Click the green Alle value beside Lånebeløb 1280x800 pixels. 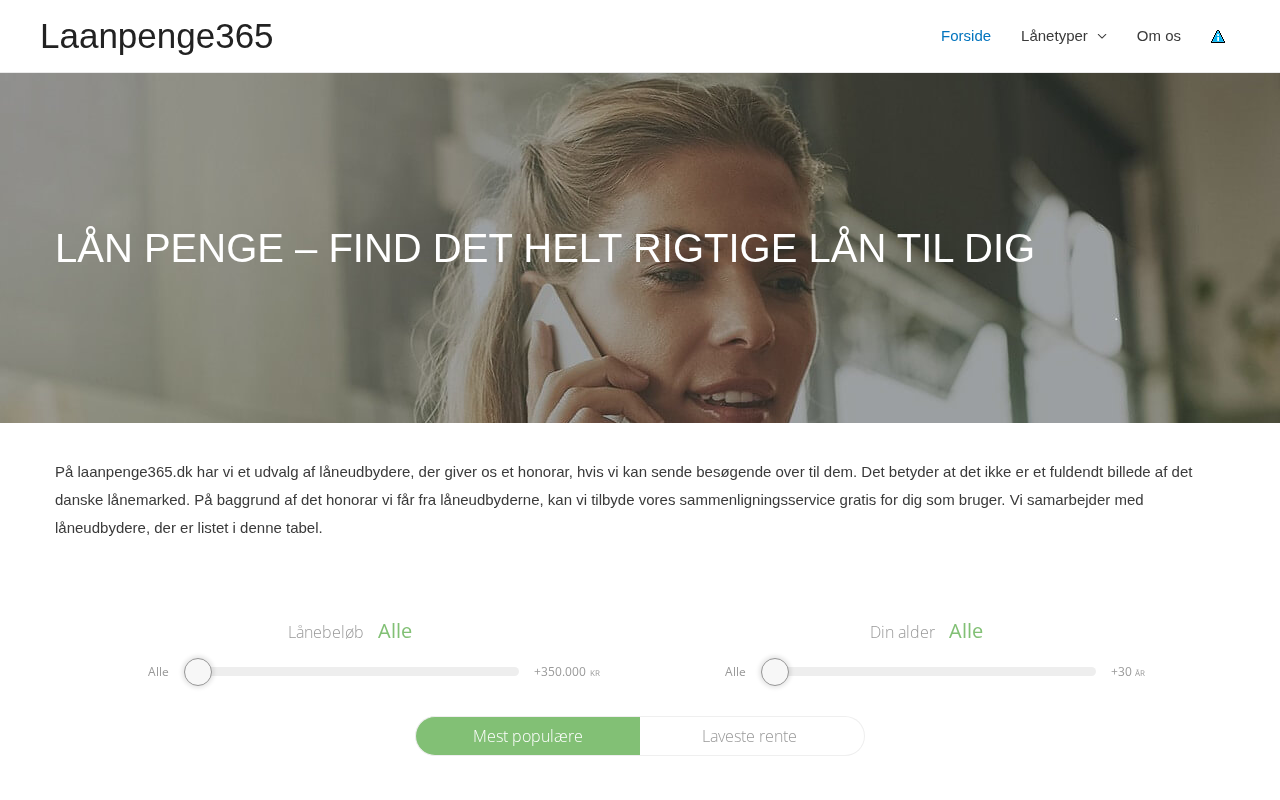[395, 631]
